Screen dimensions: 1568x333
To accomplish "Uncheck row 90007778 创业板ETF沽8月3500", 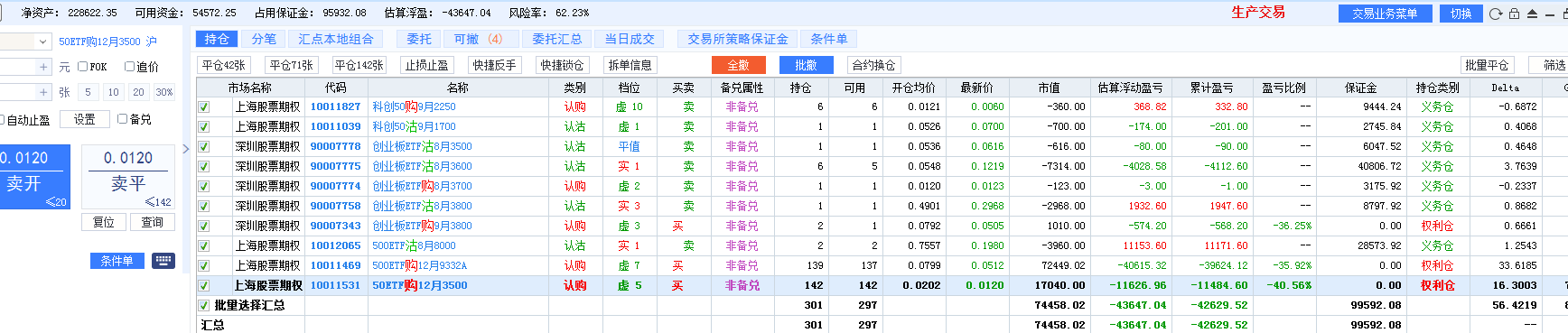I will [x=204, y=146].
